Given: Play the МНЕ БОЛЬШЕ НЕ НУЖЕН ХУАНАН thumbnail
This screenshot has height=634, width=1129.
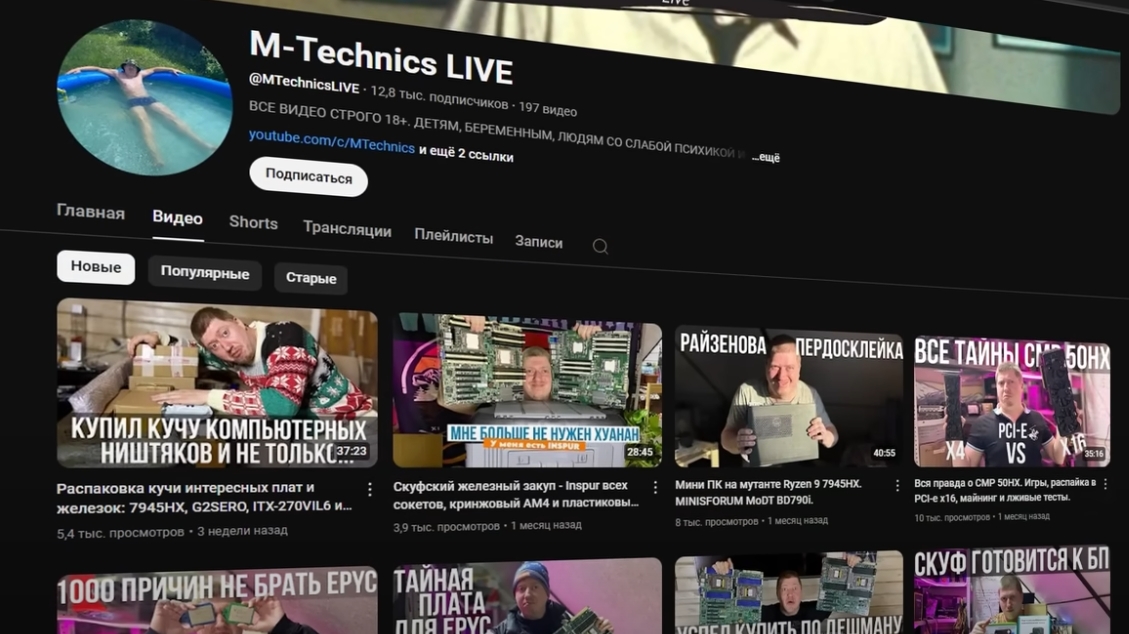Looking at the screenshot, I should tap(527, 391).
